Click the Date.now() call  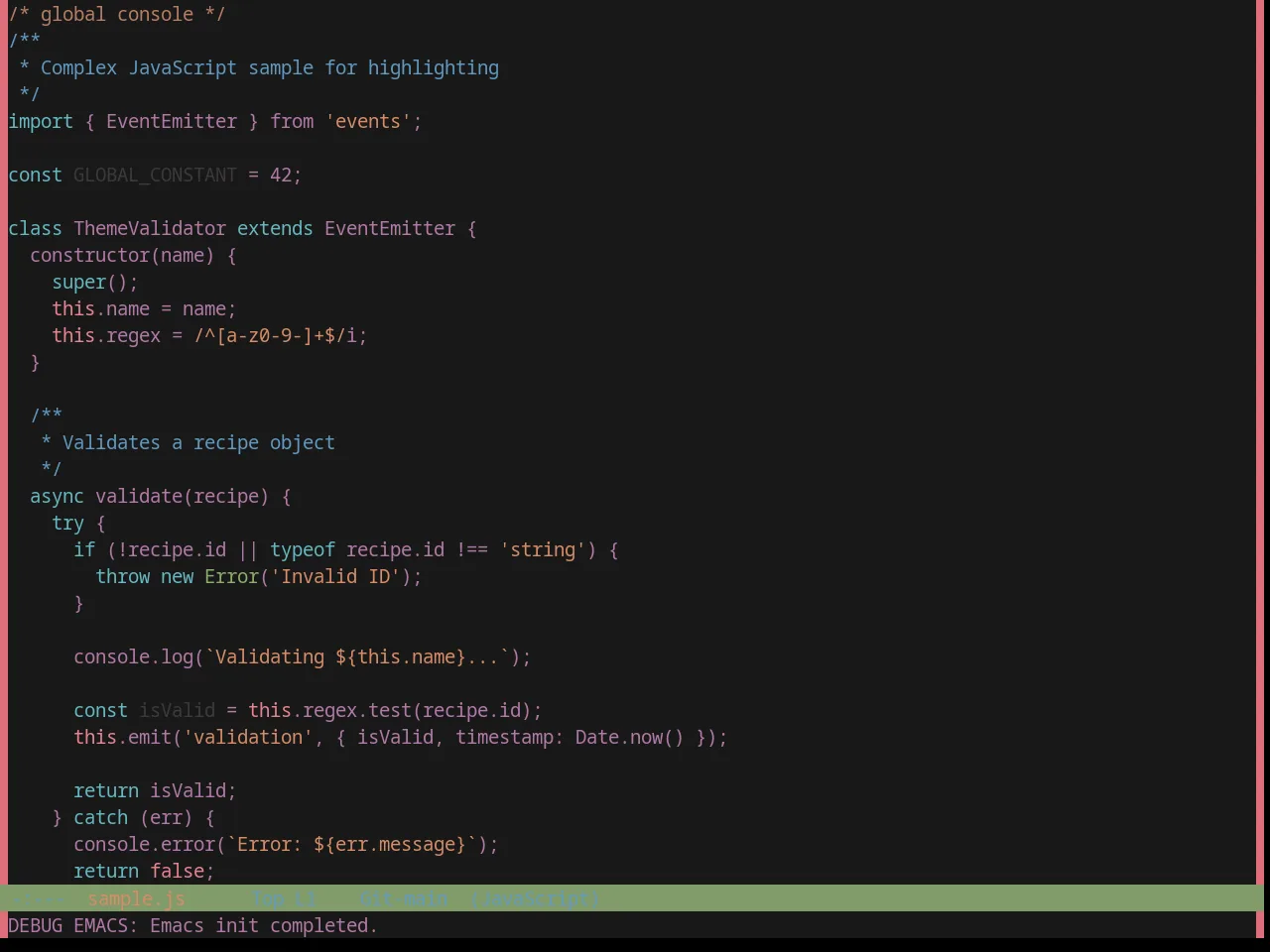[630, 737]
